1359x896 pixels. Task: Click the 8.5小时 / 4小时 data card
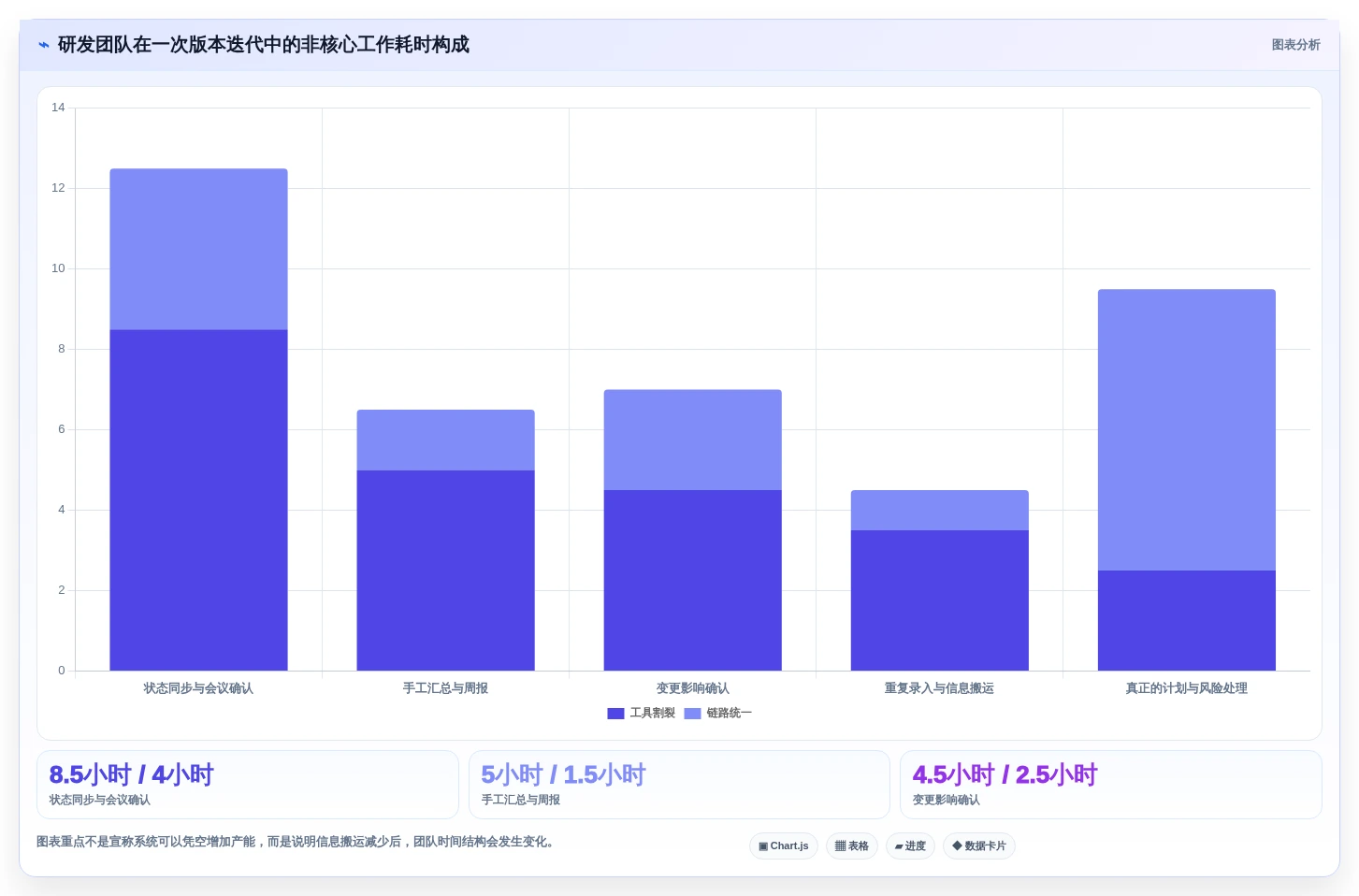coord(248,785)
